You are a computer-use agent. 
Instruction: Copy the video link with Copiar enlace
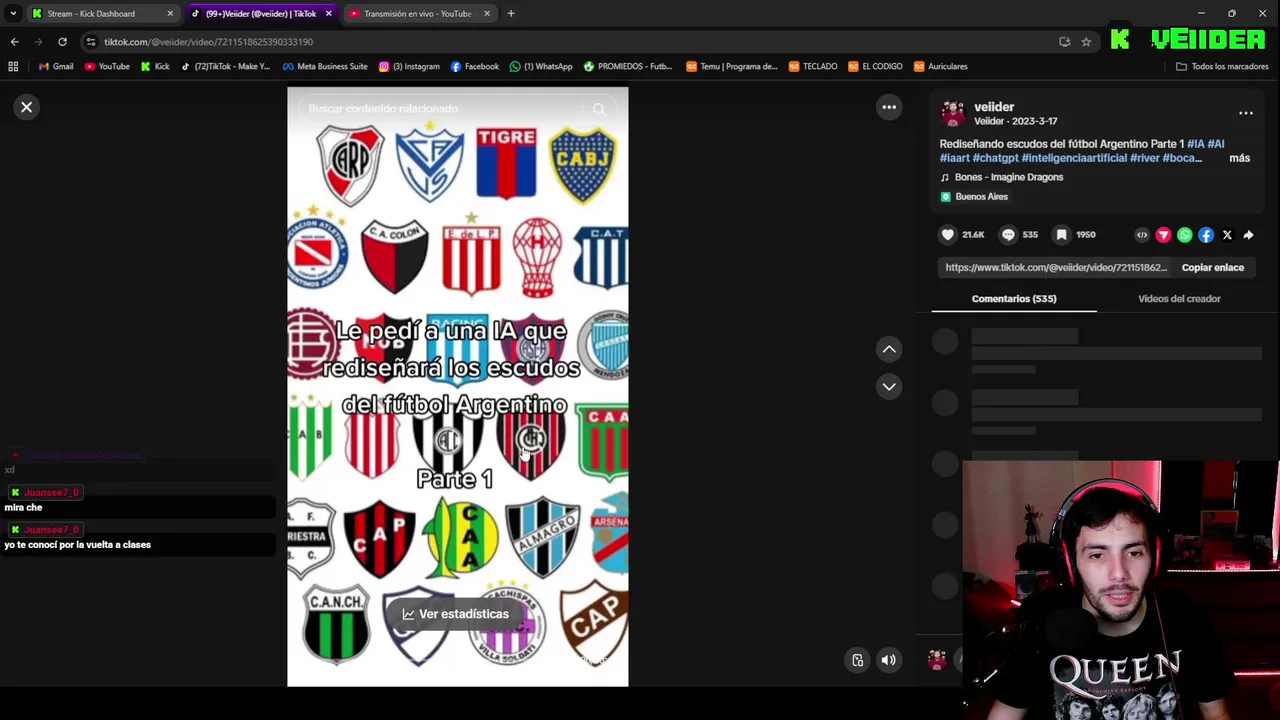click(x=1213, y=268)
